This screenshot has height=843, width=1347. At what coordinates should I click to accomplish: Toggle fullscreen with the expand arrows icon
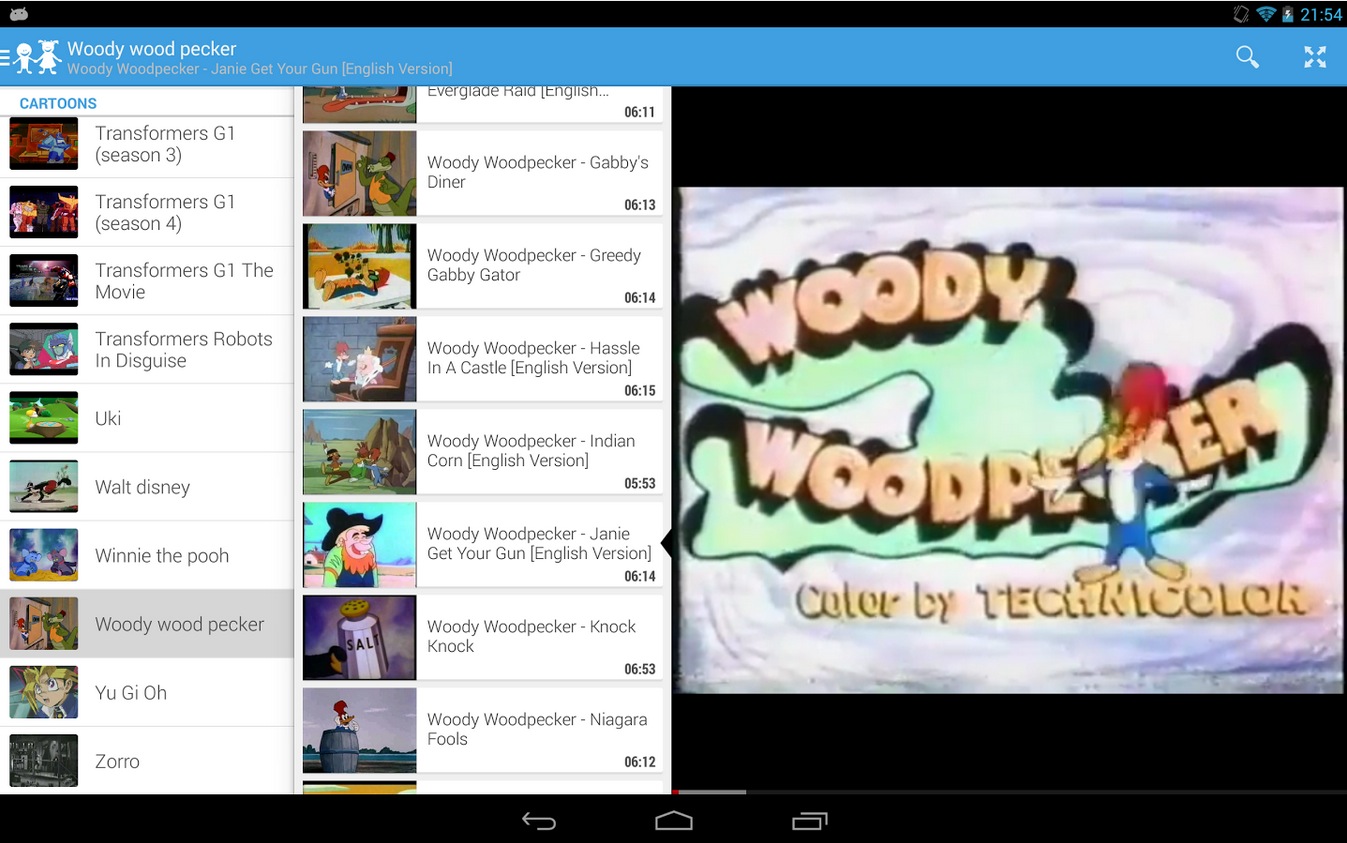coord(1314,57)
